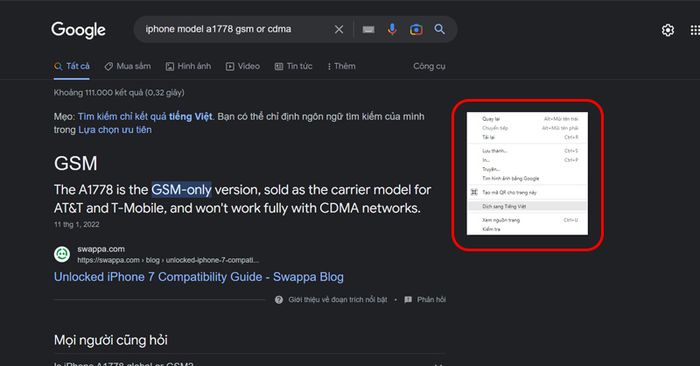Click the Mọi người cũng hỏi heading
The width and height of the screenshot is (700, 366).
coord(111,340)
